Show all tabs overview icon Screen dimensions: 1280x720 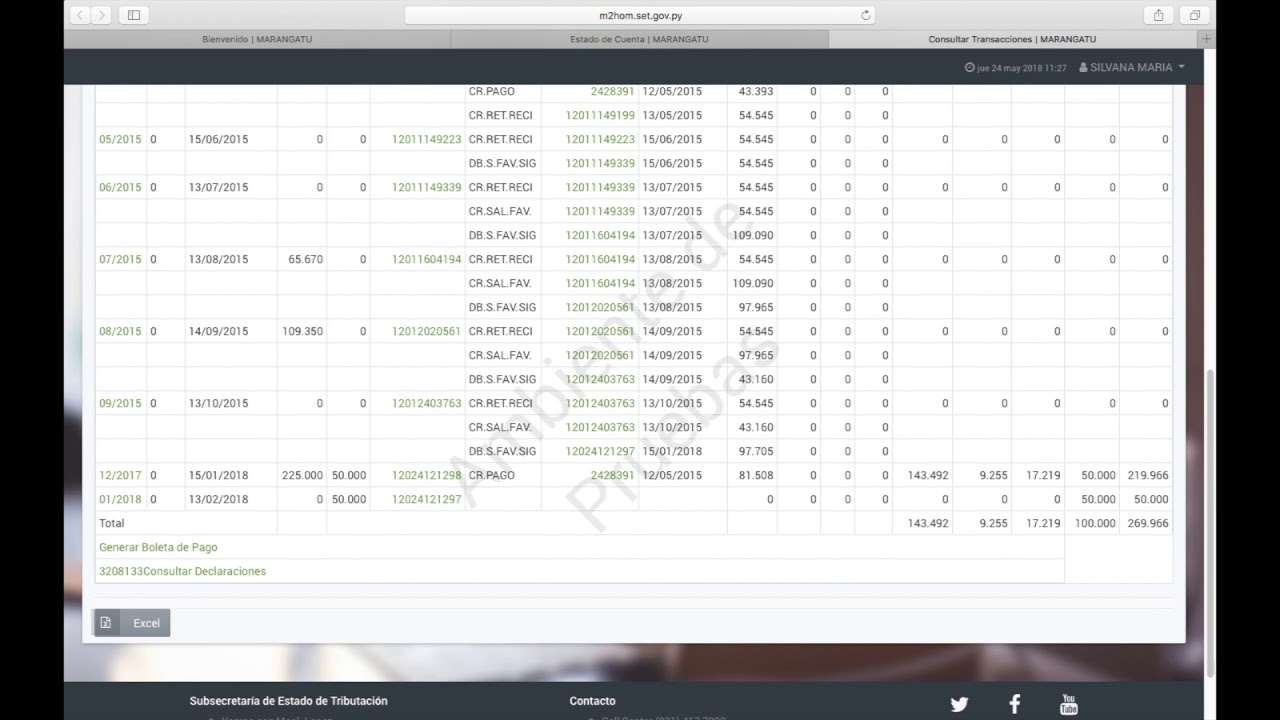point(1194,15)
